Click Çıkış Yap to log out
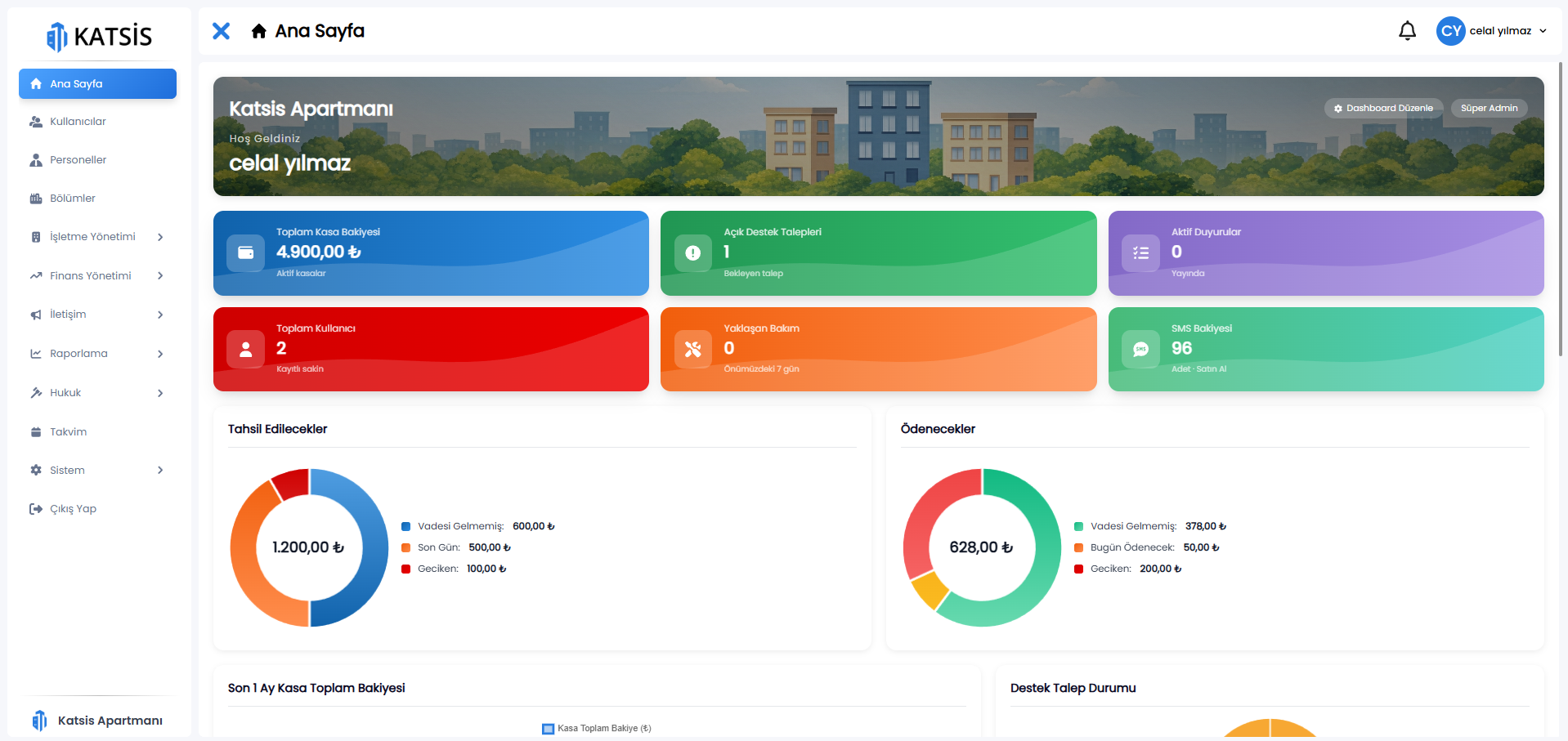Image resolution: width=1568 pixels, height=741 pixels. (97, 509)
